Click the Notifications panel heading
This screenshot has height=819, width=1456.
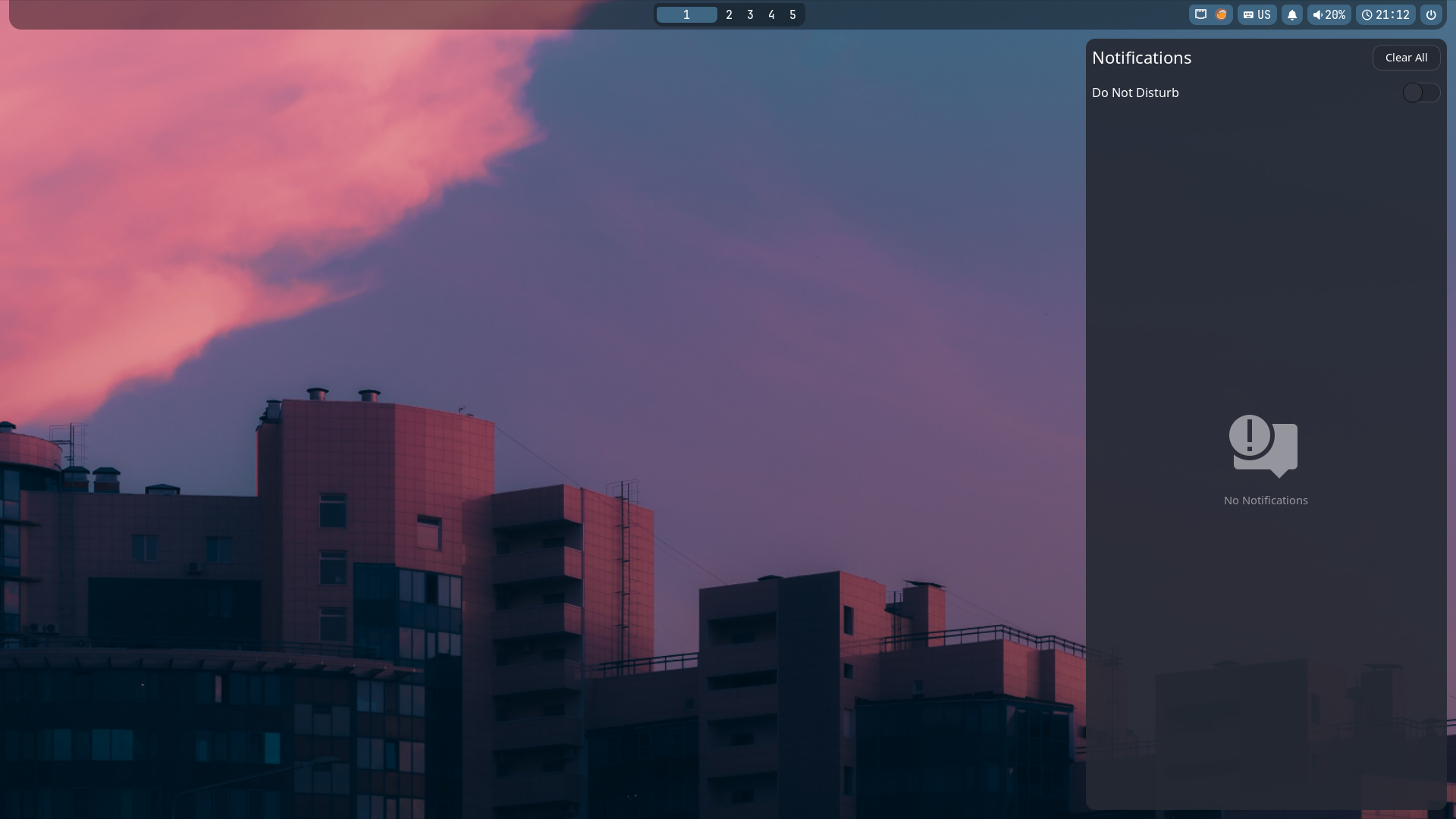click(x=1141, y=58)
